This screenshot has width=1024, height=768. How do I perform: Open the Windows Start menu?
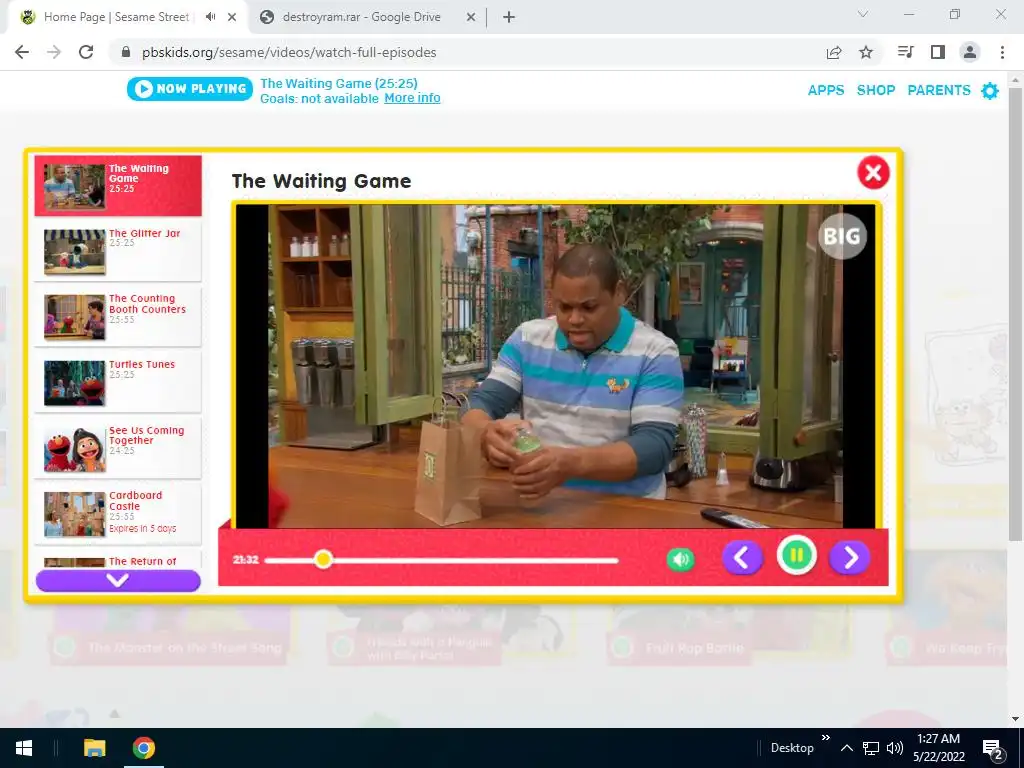tap(24, 748)
